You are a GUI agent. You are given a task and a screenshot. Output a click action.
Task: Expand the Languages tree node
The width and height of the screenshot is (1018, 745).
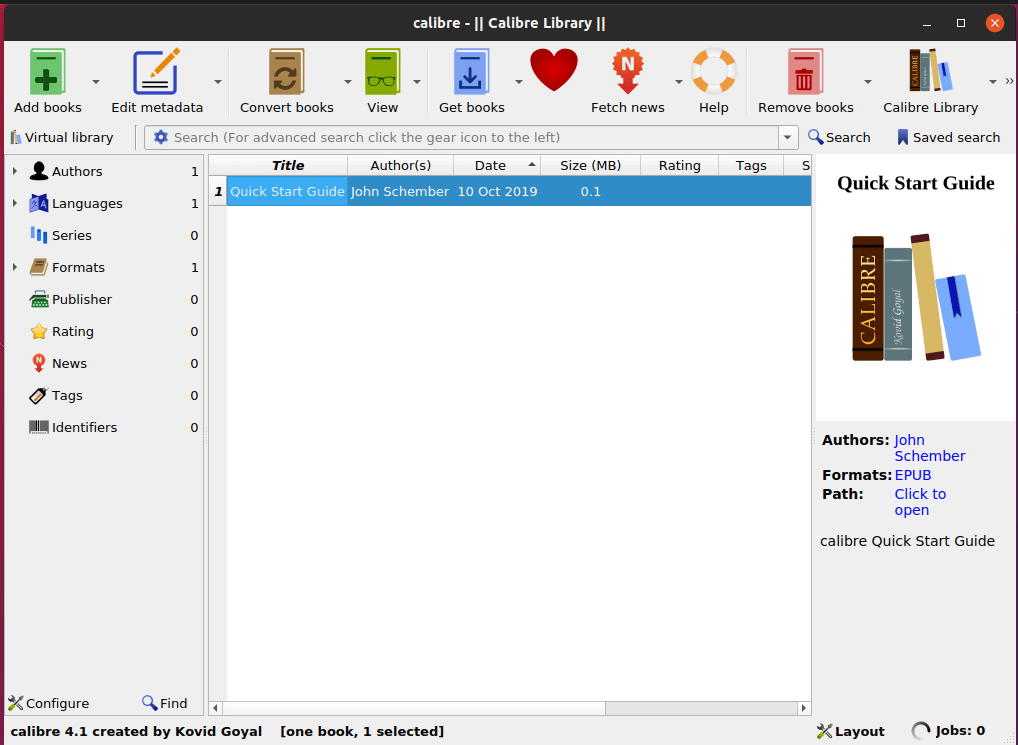(14, 203)
